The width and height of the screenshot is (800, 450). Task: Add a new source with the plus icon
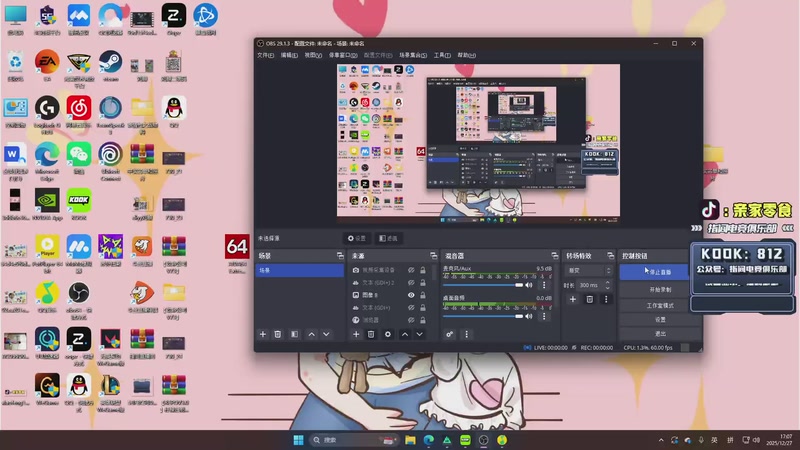click(356, 334)
